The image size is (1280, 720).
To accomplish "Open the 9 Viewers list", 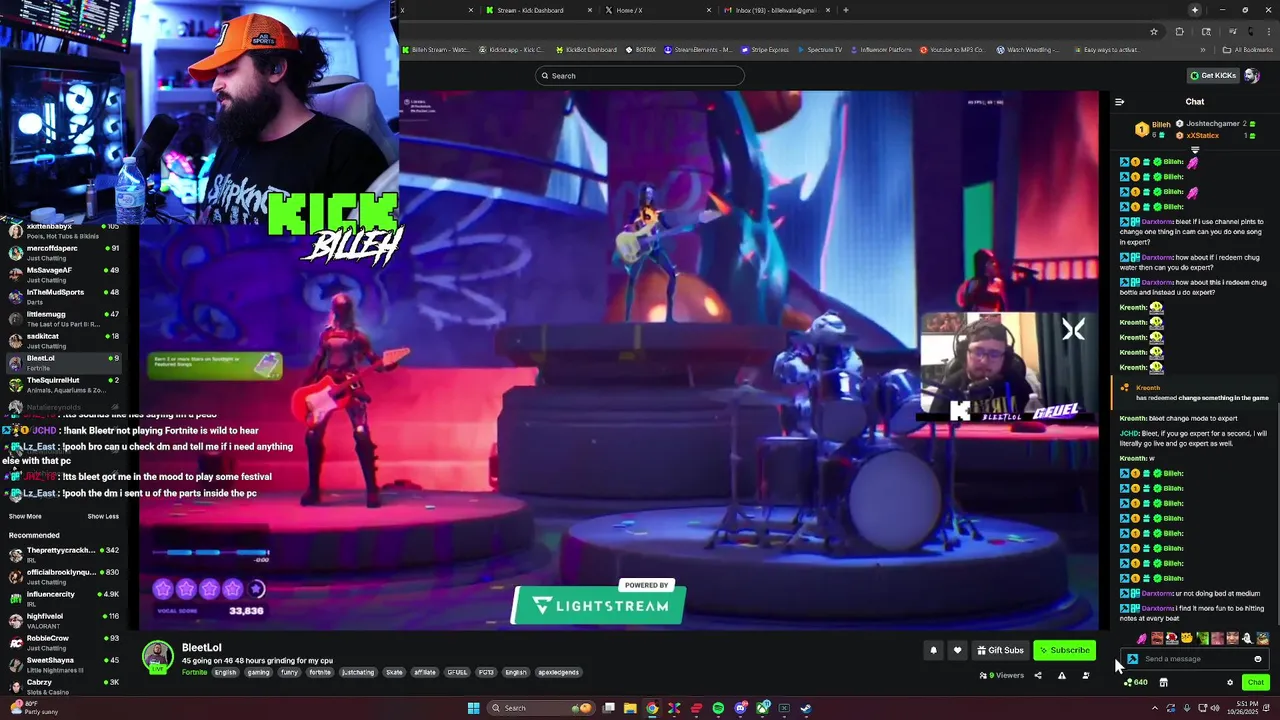I will [x=1001, y=676].
